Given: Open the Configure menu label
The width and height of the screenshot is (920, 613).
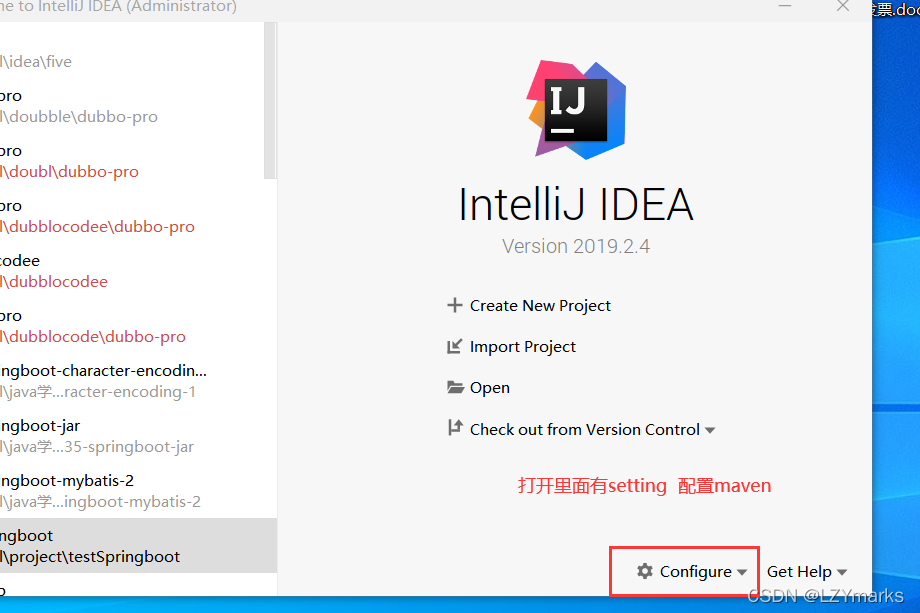Looking at the screenshot, I should click(x=695, y=571).
